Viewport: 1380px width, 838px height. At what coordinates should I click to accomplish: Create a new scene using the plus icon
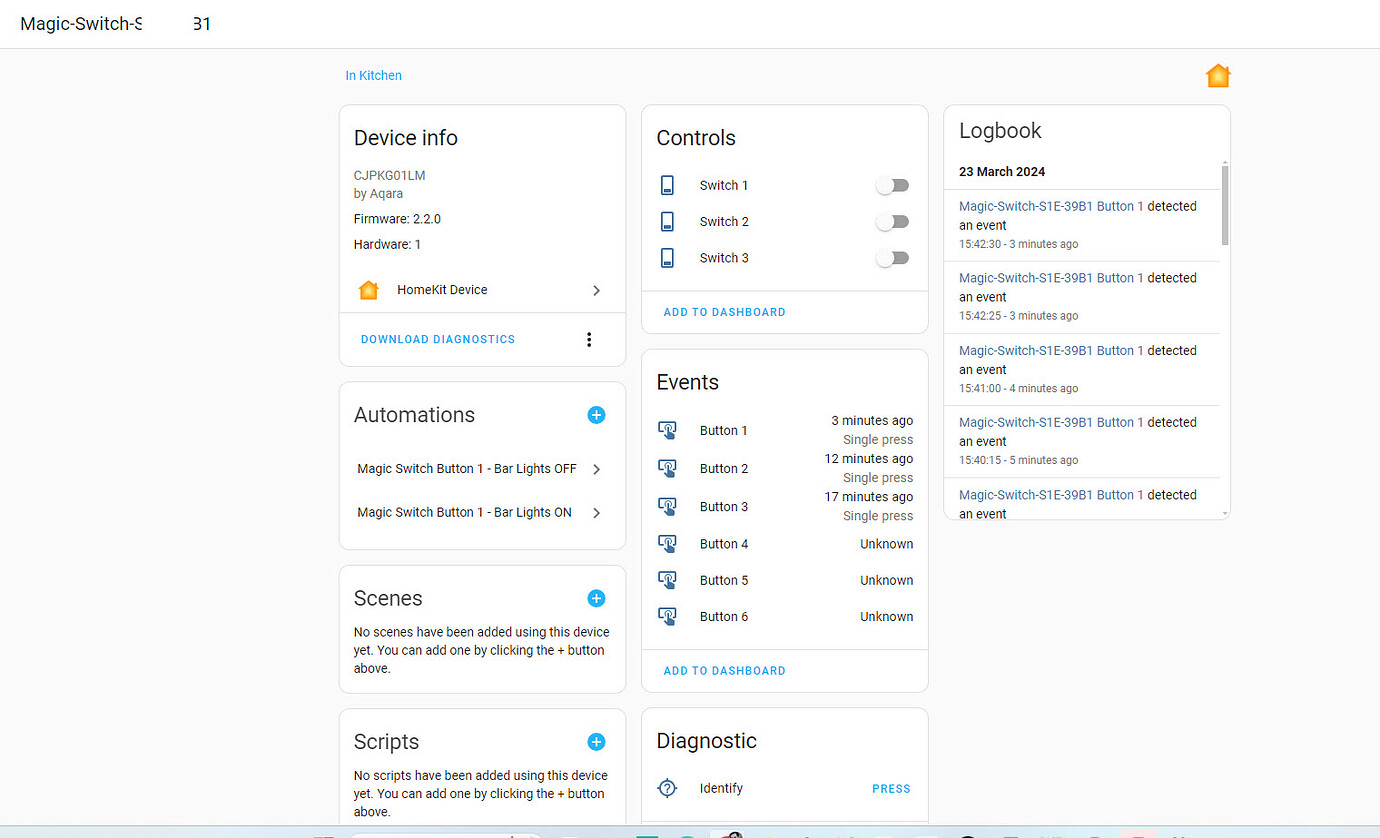(x=596, y=598)
